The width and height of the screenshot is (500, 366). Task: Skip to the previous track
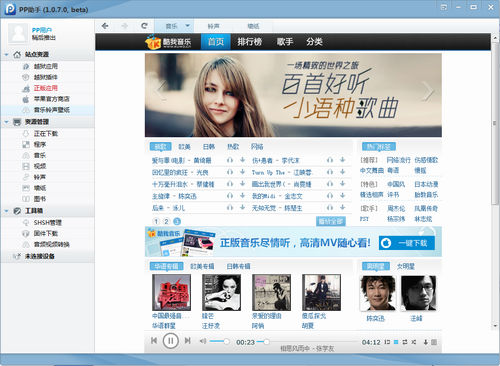[x=154, y=341]
